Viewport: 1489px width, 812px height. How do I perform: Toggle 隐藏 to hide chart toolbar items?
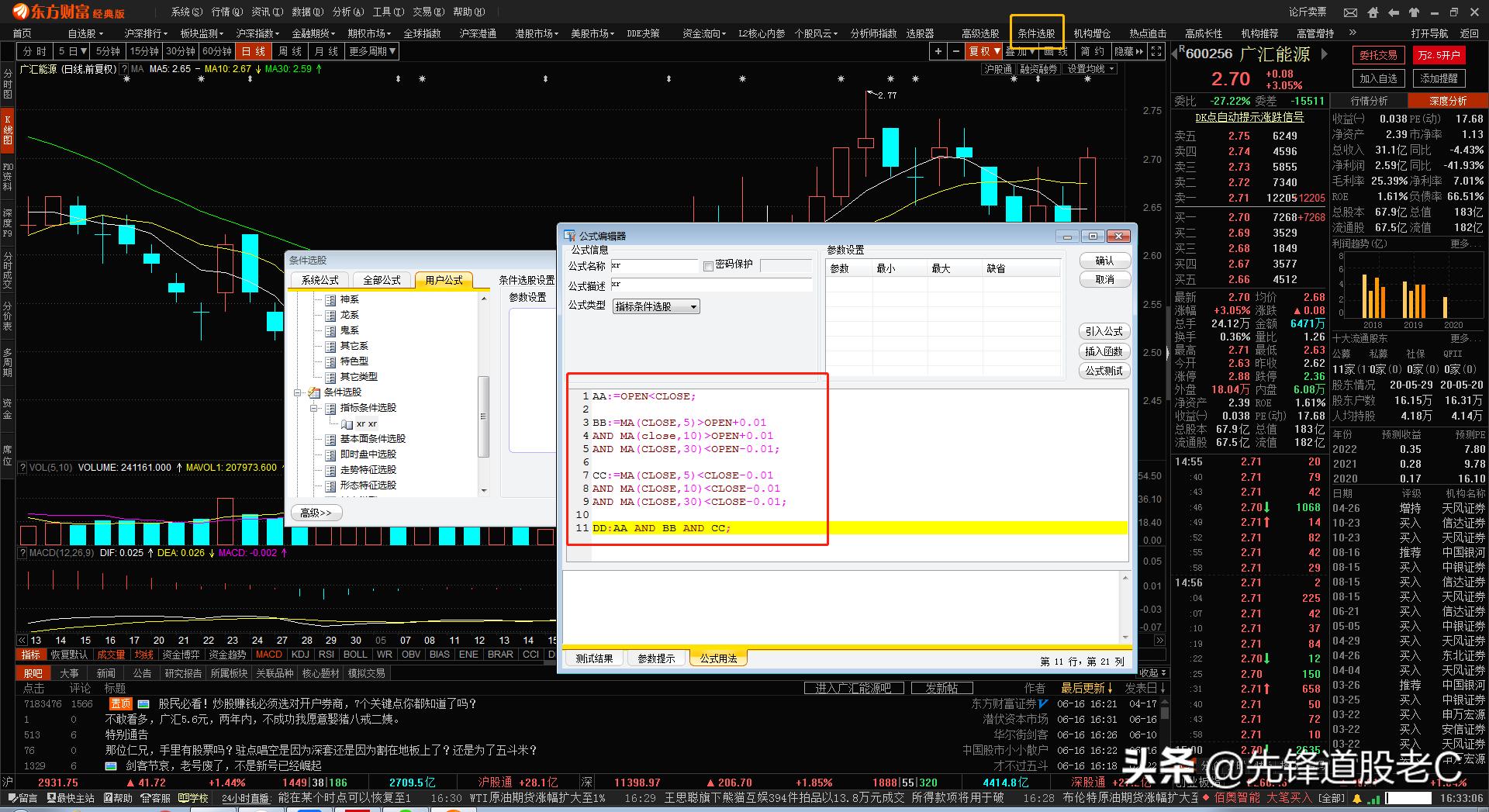tap(1127, 51)
